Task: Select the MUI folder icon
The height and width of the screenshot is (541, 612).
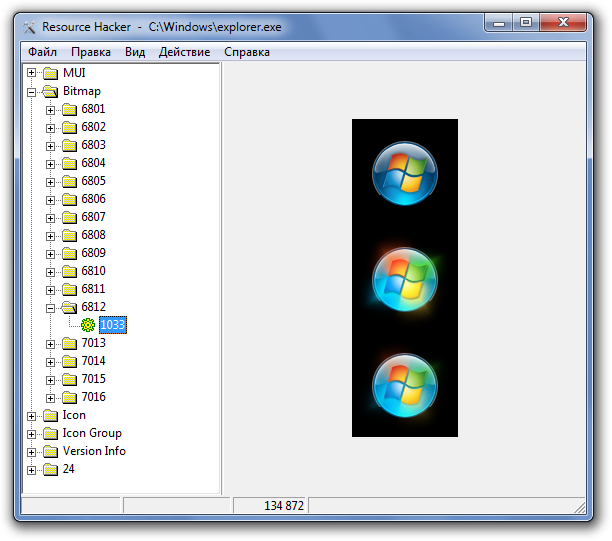Action: tap(50, 73)
